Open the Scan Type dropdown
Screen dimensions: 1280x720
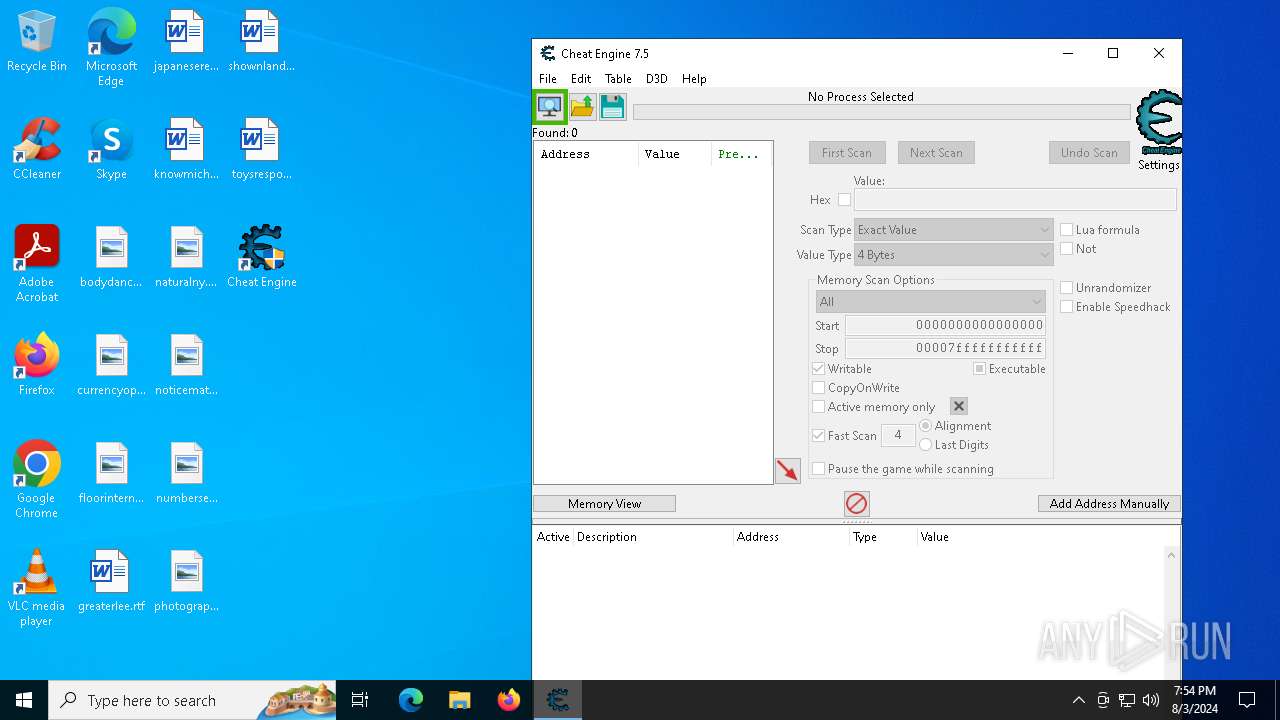[953, 230]
